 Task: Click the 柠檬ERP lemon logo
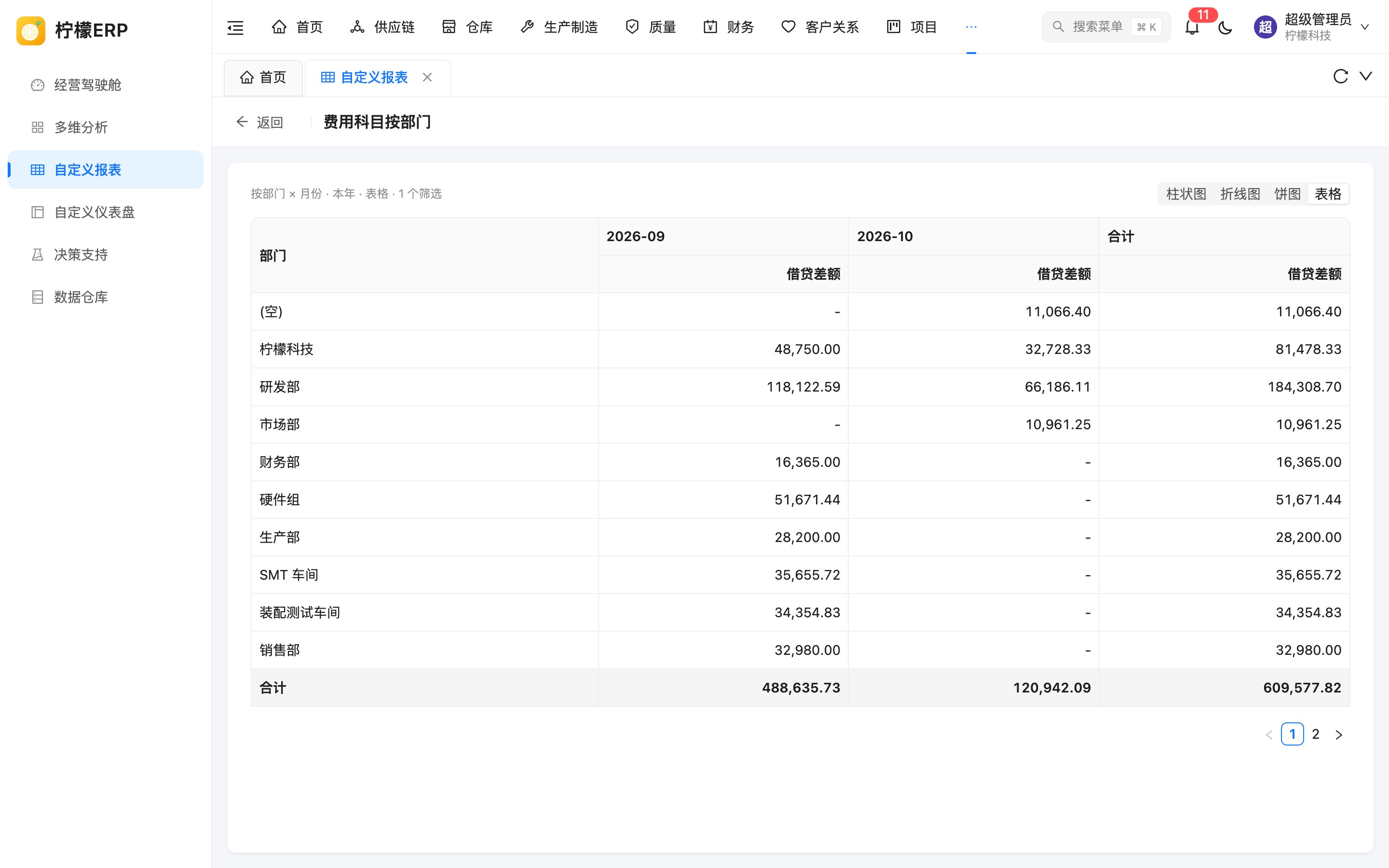(31, 30)
